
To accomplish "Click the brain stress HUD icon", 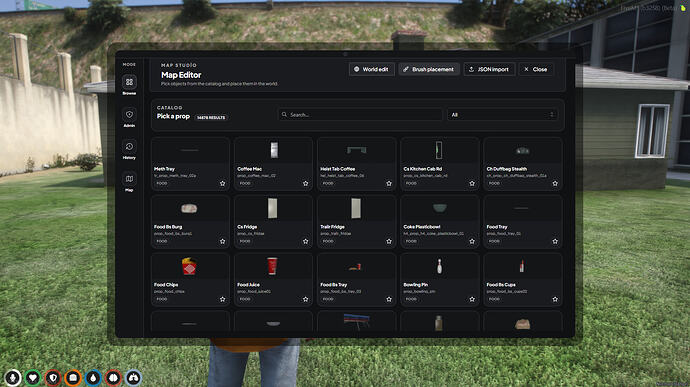I will 113,377.
